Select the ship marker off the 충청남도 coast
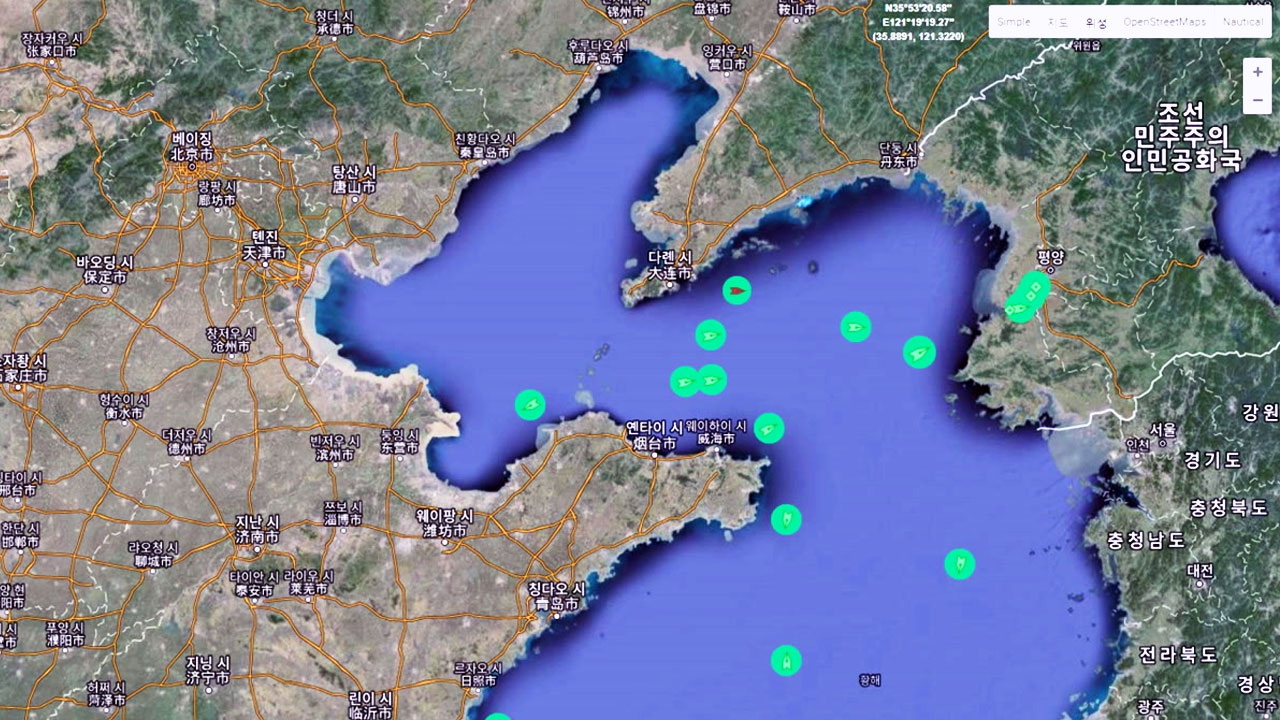Viewport: 1280px width, 720px height. point(960,564)
